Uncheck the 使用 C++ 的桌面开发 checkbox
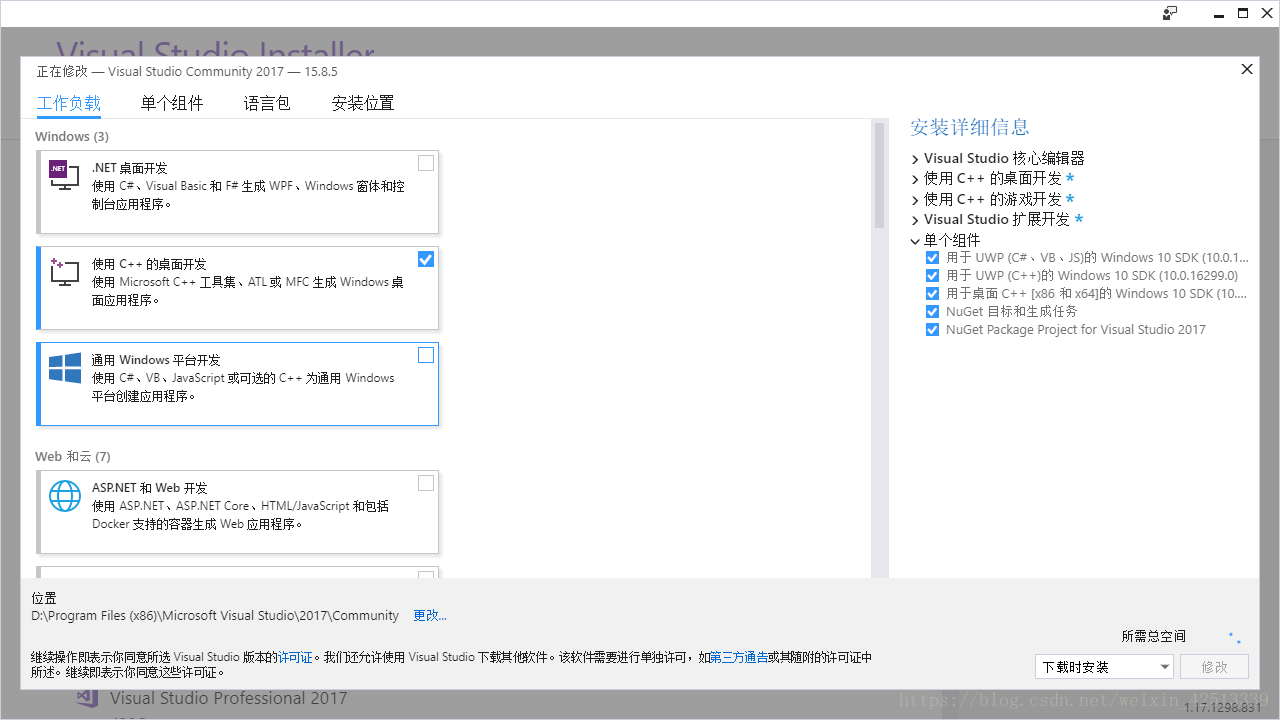1280x720 pixels. 426,259
